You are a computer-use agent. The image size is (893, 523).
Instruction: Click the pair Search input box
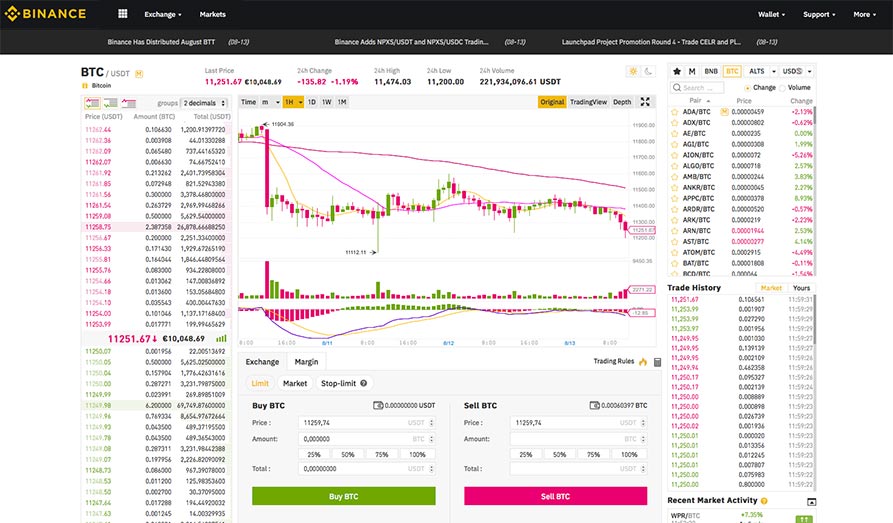(697, 88)
